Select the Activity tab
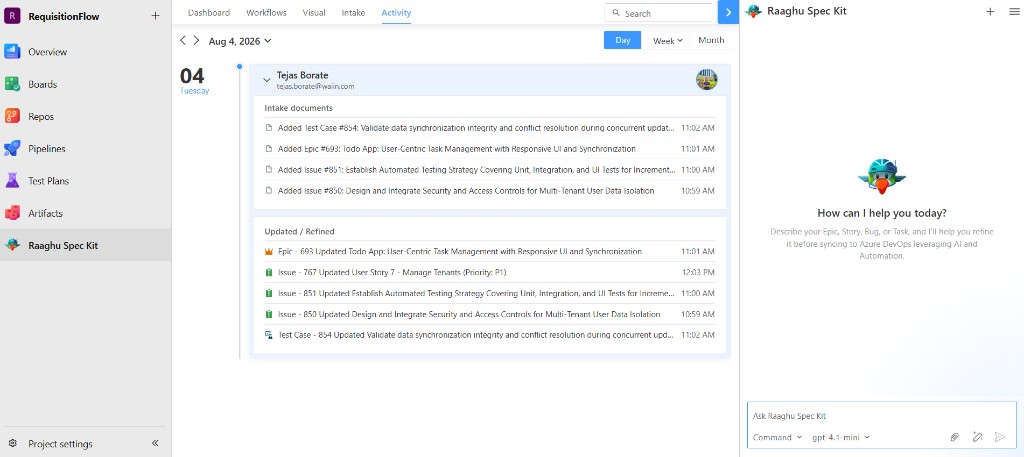 (396, 12)
